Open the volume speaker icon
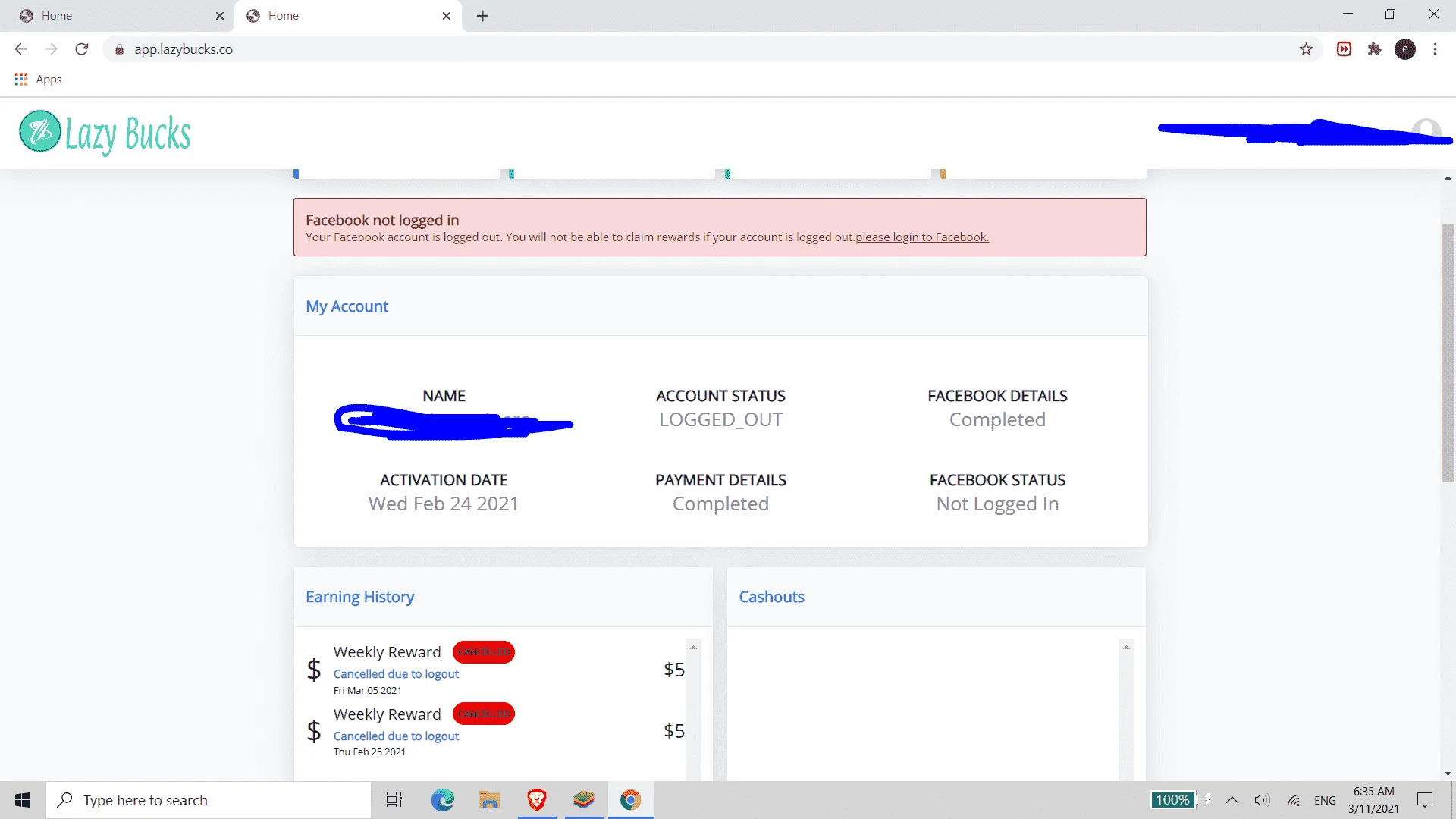Screen dimensions: 1456x819 1262,800
